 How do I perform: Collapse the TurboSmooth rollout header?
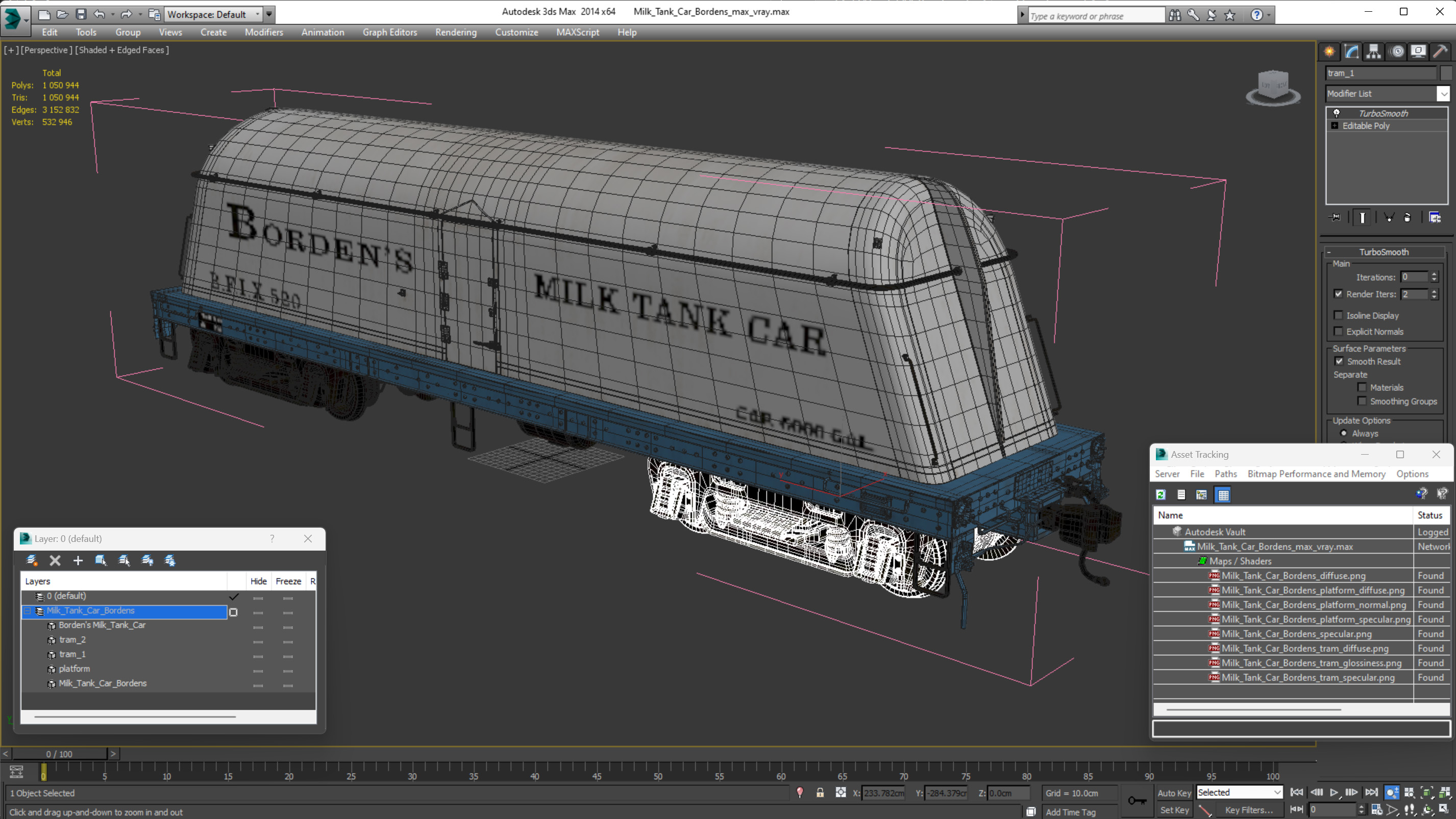[x=1383, y=252]
